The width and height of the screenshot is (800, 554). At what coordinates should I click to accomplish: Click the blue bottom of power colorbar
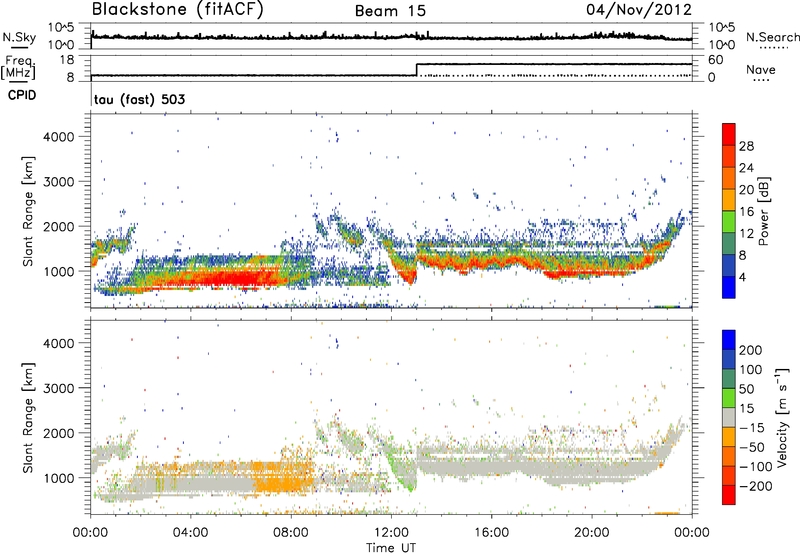729,287
